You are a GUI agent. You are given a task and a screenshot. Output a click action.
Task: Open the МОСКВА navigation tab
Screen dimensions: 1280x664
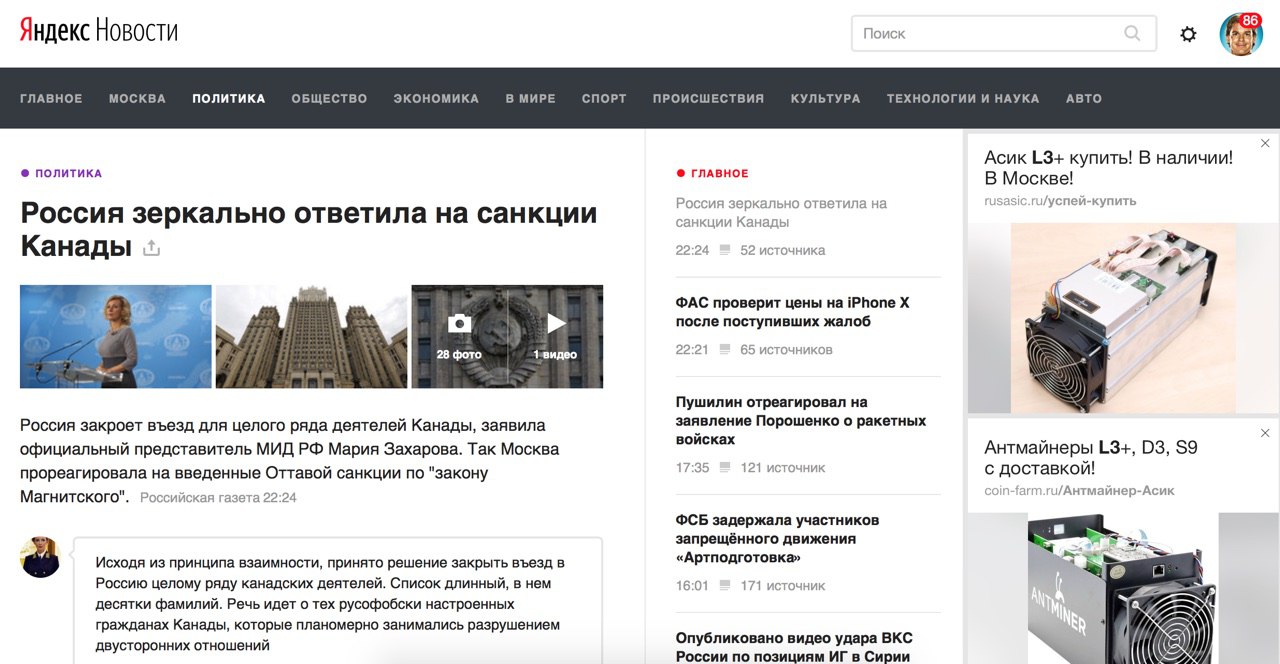coord(137,98)
